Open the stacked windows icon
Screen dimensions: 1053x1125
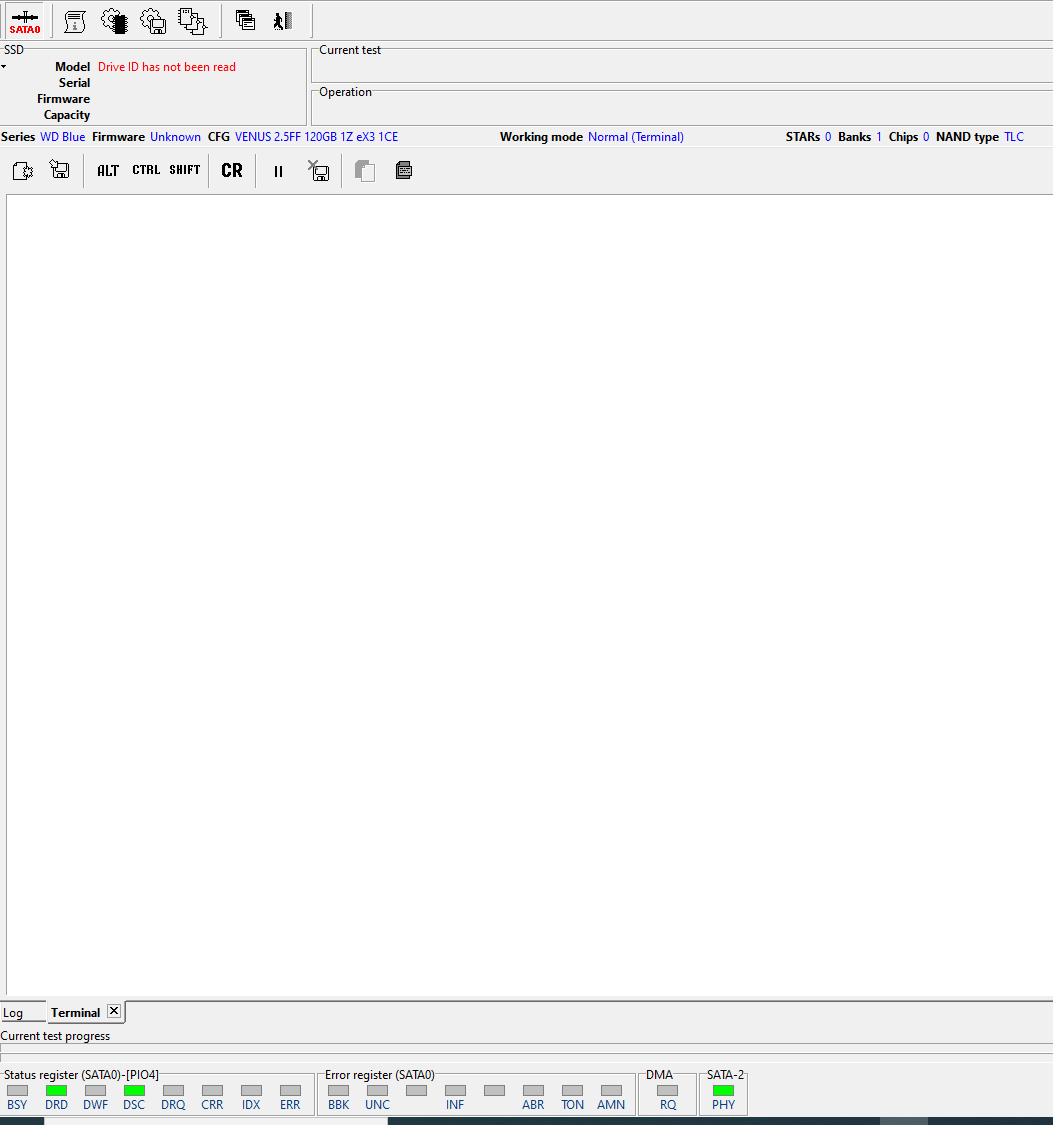click(245, 21)
